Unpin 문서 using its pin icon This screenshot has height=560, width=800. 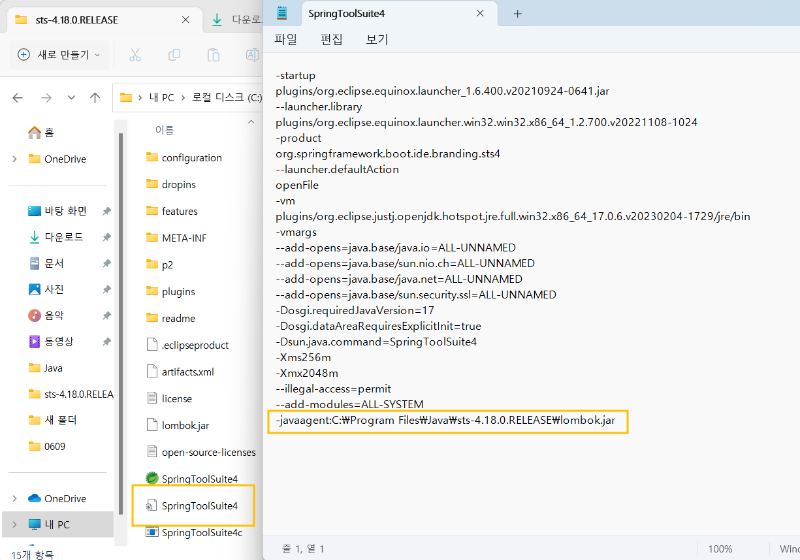[106, 263]
